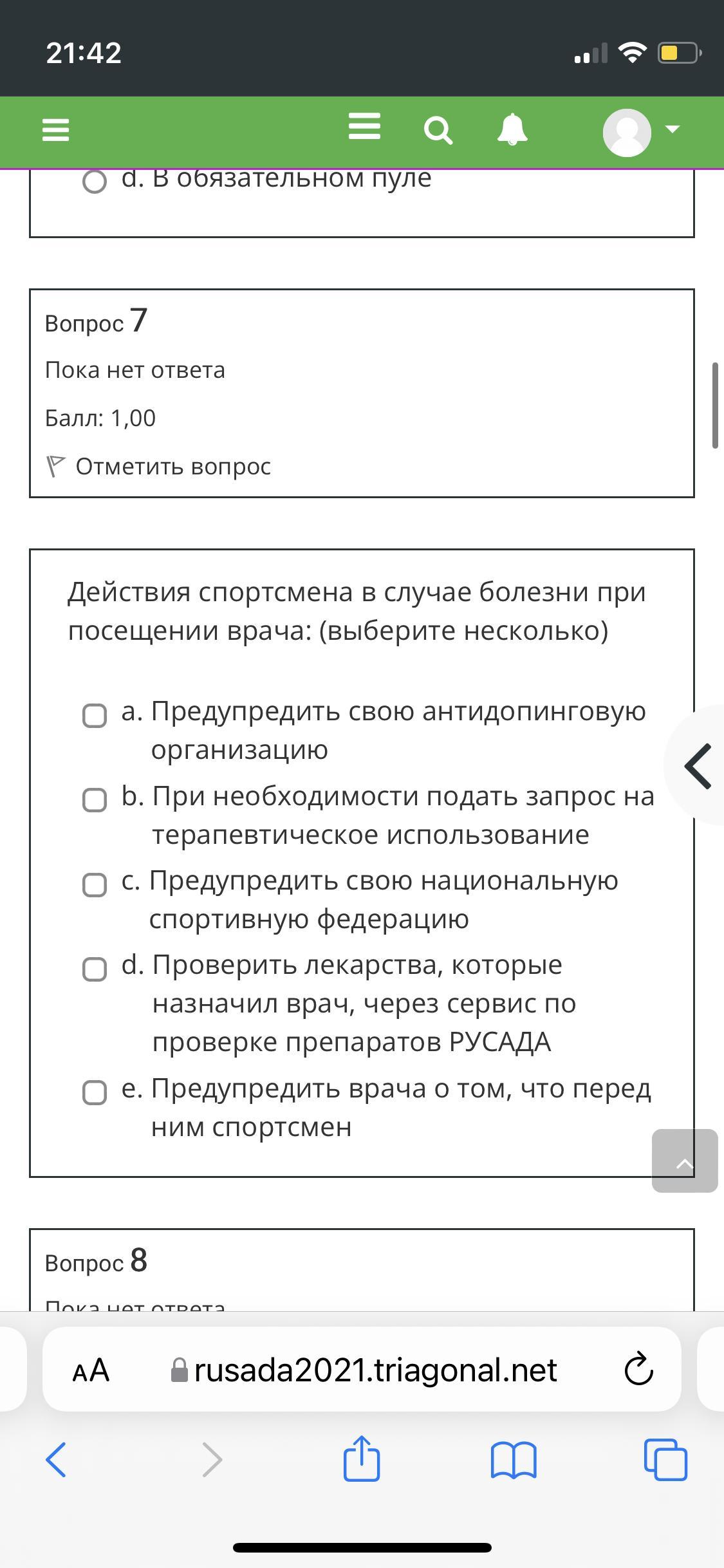
Task: Check option a about антидопинговую организацию
Action: pyautogui.click(x=95, y=715)
